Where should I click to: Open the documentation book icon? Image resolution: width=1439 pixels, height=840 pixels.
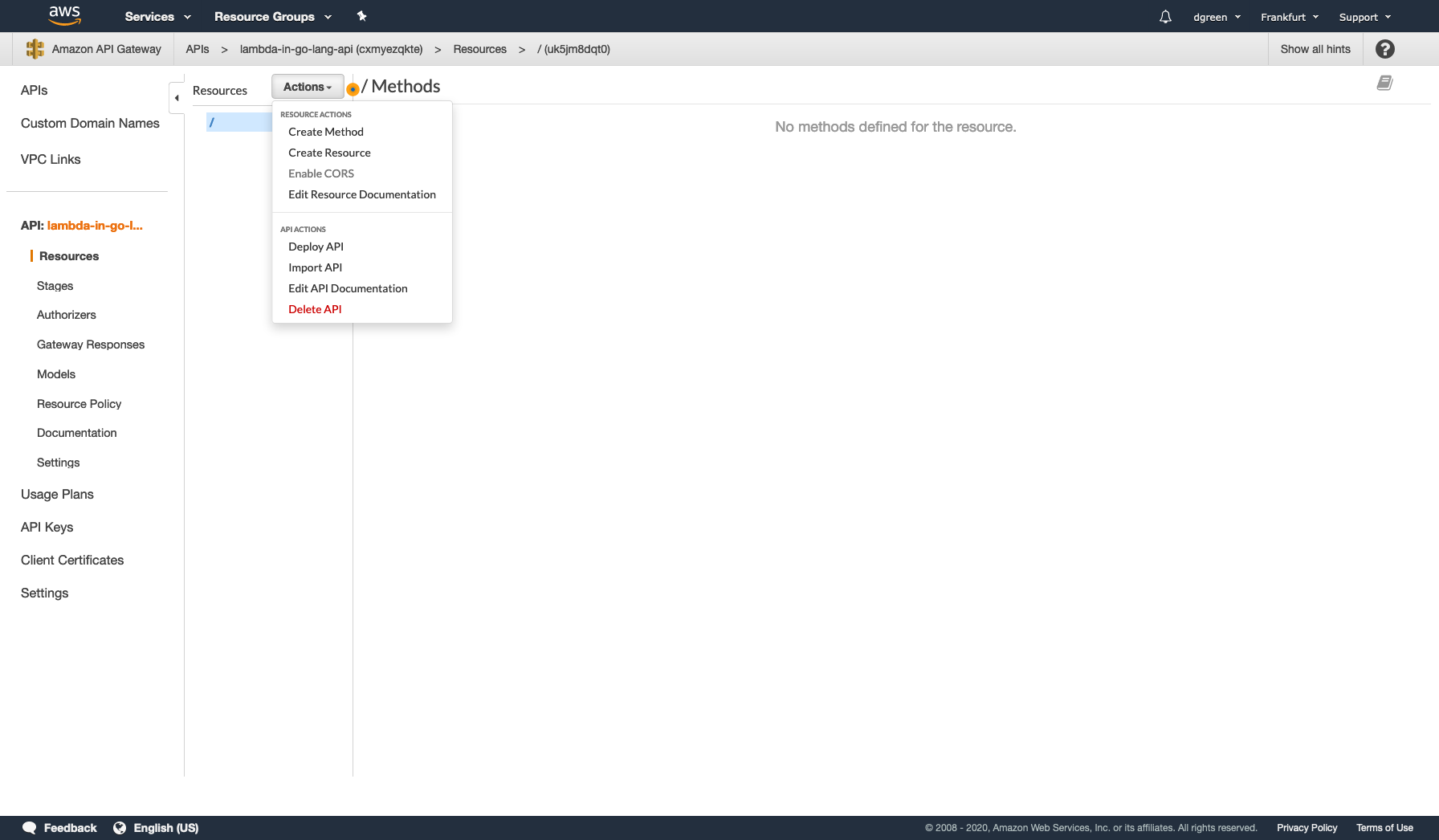click(x=1384, y=83)
